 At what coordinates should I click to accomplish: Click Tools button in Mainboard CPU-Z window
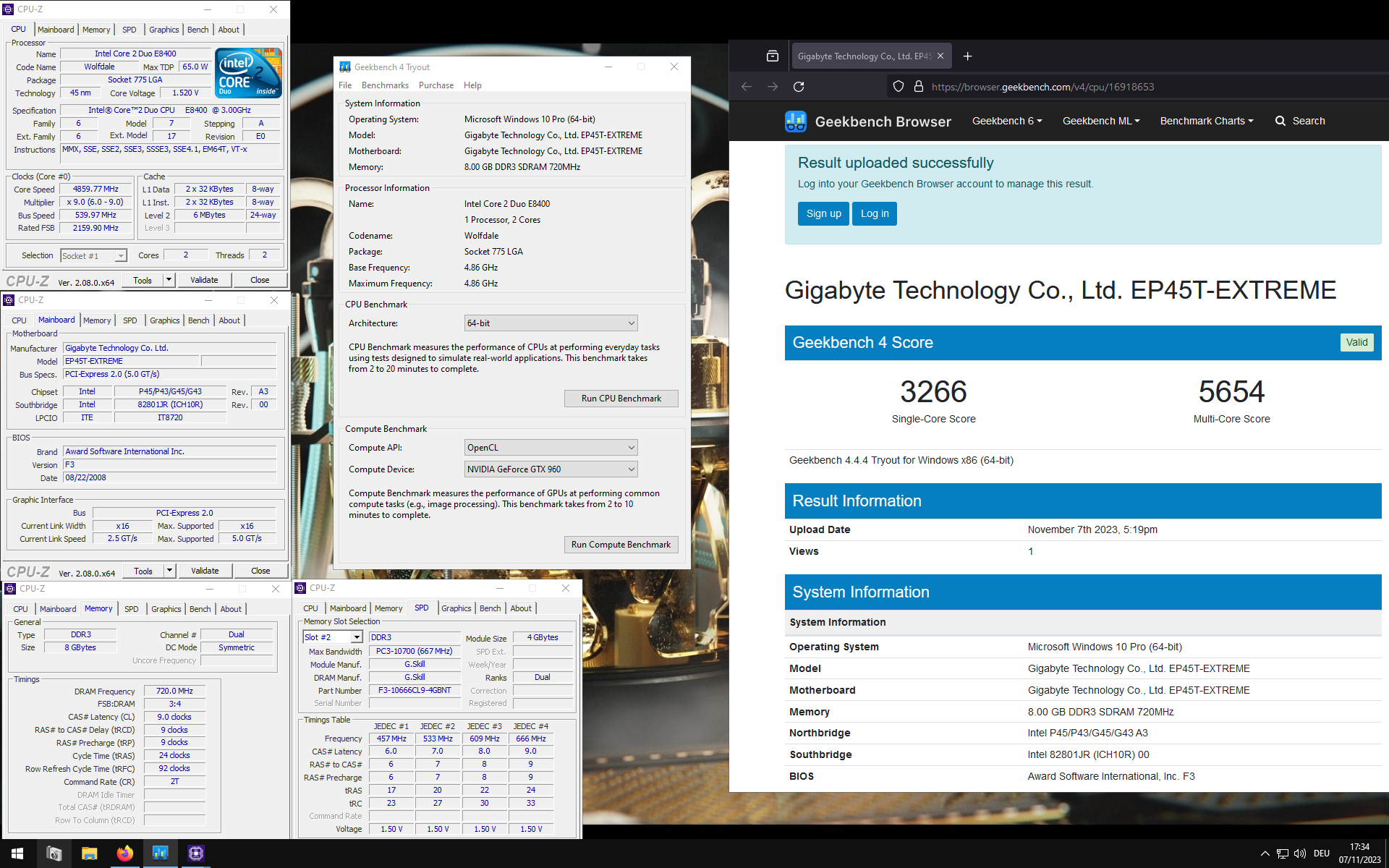point(143,571)
